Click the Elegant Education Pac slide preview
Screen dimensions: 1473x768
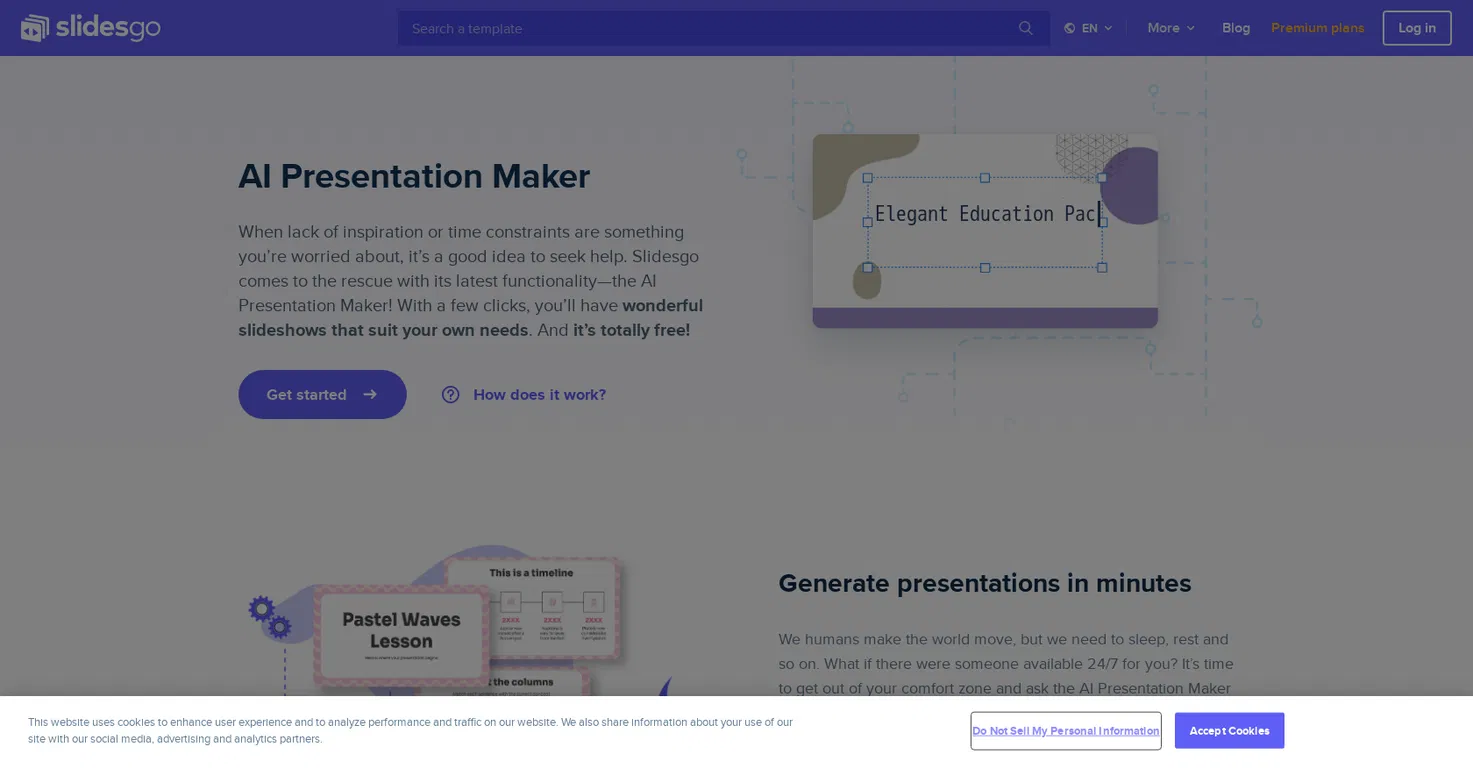pos(985,231)
